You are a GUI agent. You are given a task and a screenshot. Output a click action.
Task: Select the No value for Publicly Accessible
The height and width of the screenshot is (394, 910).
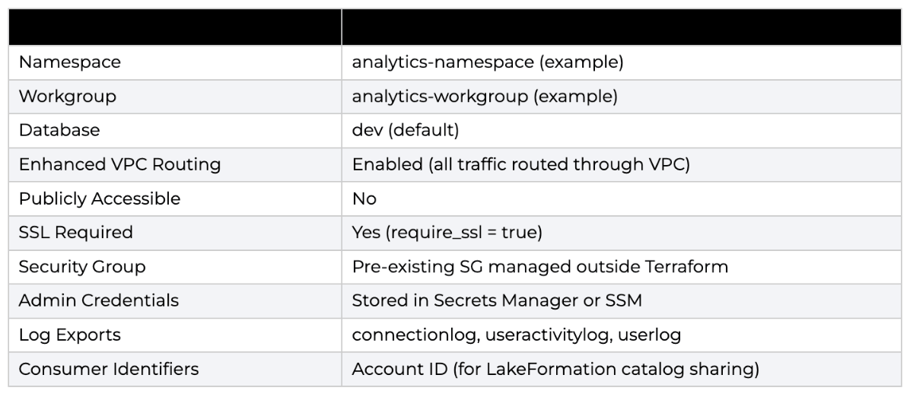[x=364, y=198]
